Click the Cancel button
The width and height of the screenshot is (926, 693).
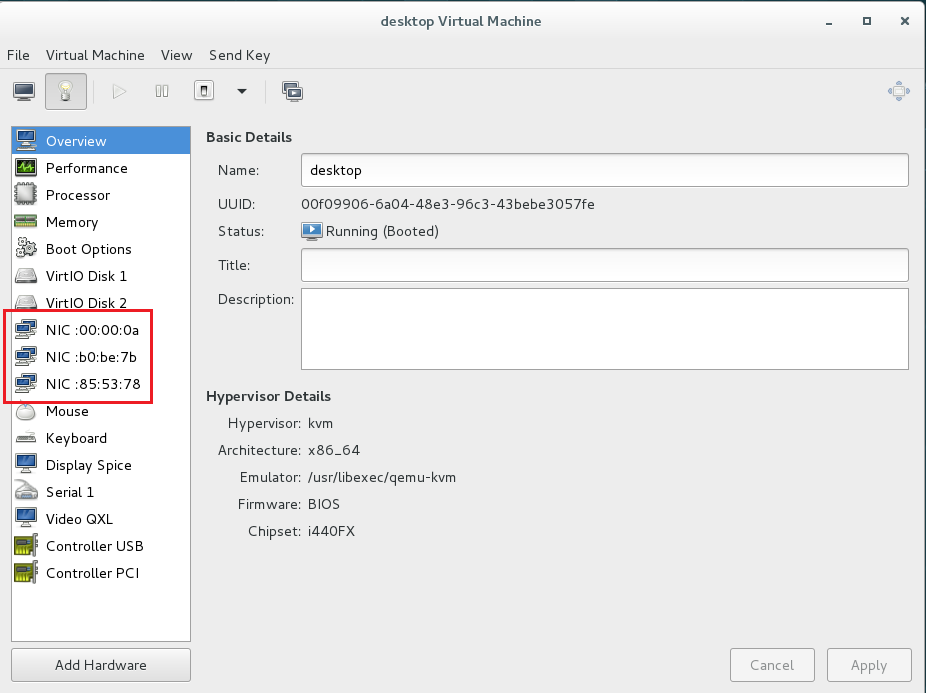[772, 665]
